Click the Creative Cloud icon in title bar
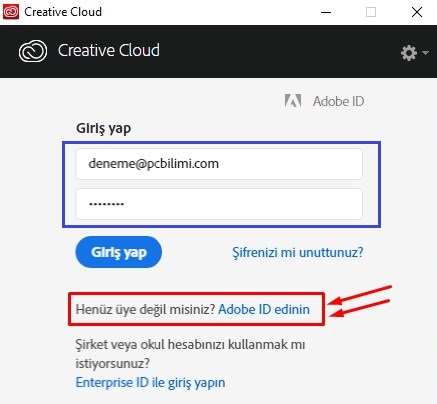437x404 pixels. [11, 12]
